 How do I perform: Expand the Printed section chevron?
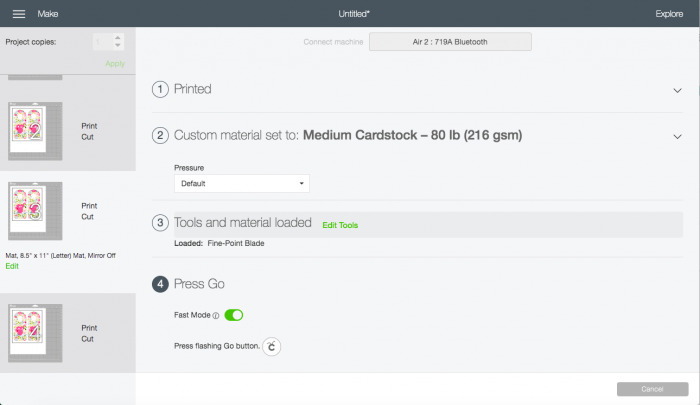click(x=677, y=91)
